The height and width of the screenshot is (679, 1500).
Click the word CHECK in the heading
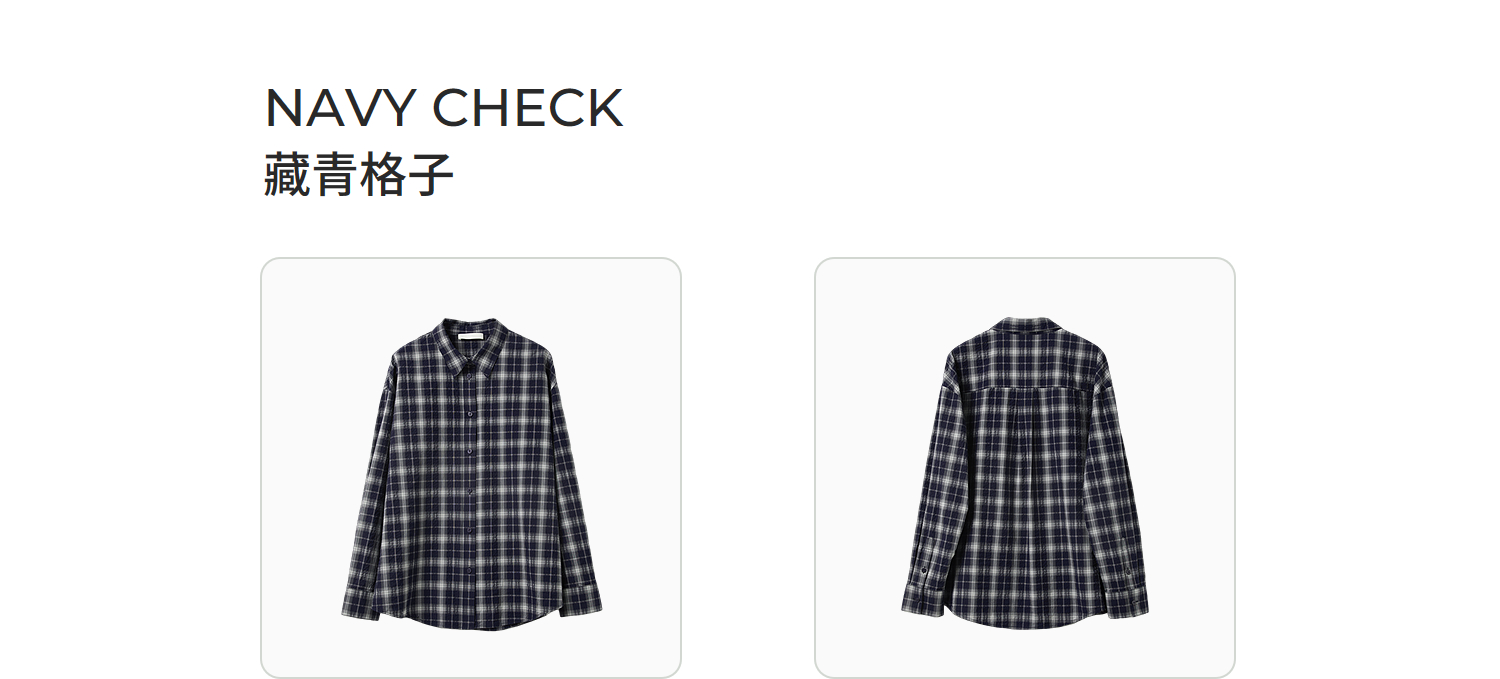pyautogui.click(x=528, y=108)
